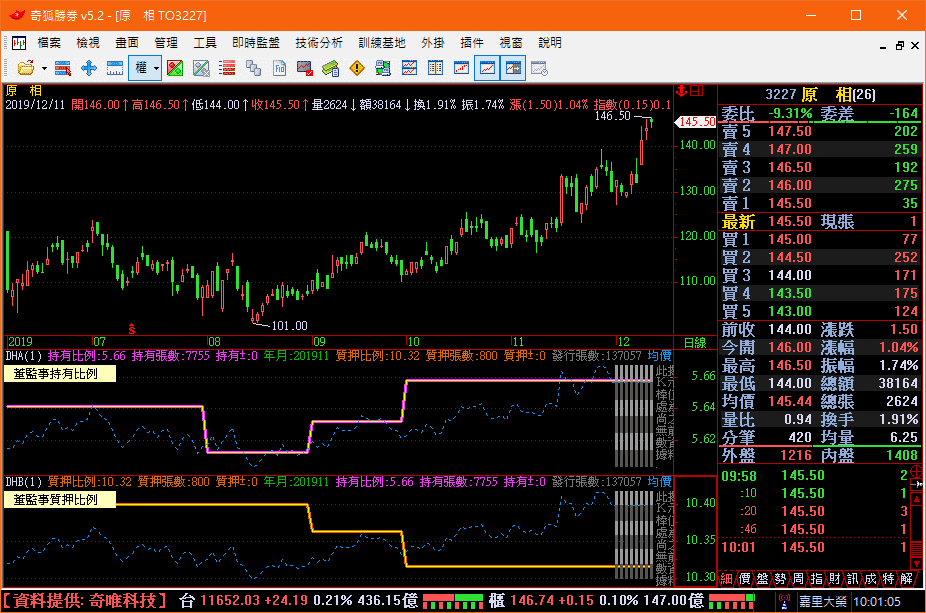Open the 檢視 menu
The image size is (926, 613).
click(88, 43)
